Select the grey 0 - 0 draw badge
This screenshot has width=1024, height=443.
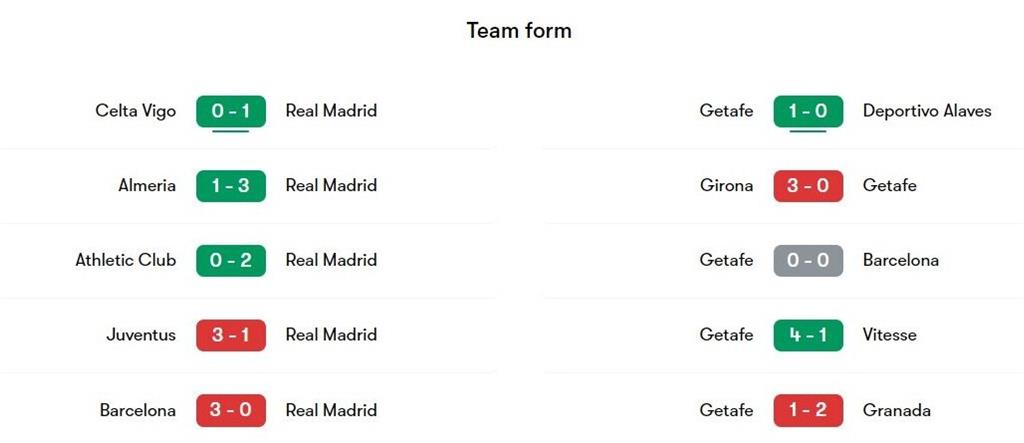click(808, 260)
